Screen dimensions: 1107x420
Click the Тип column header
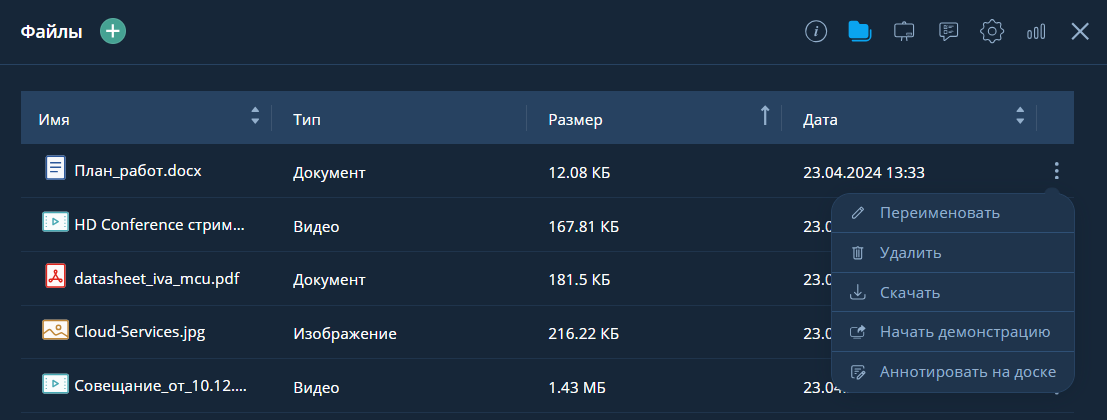(306, 120)
